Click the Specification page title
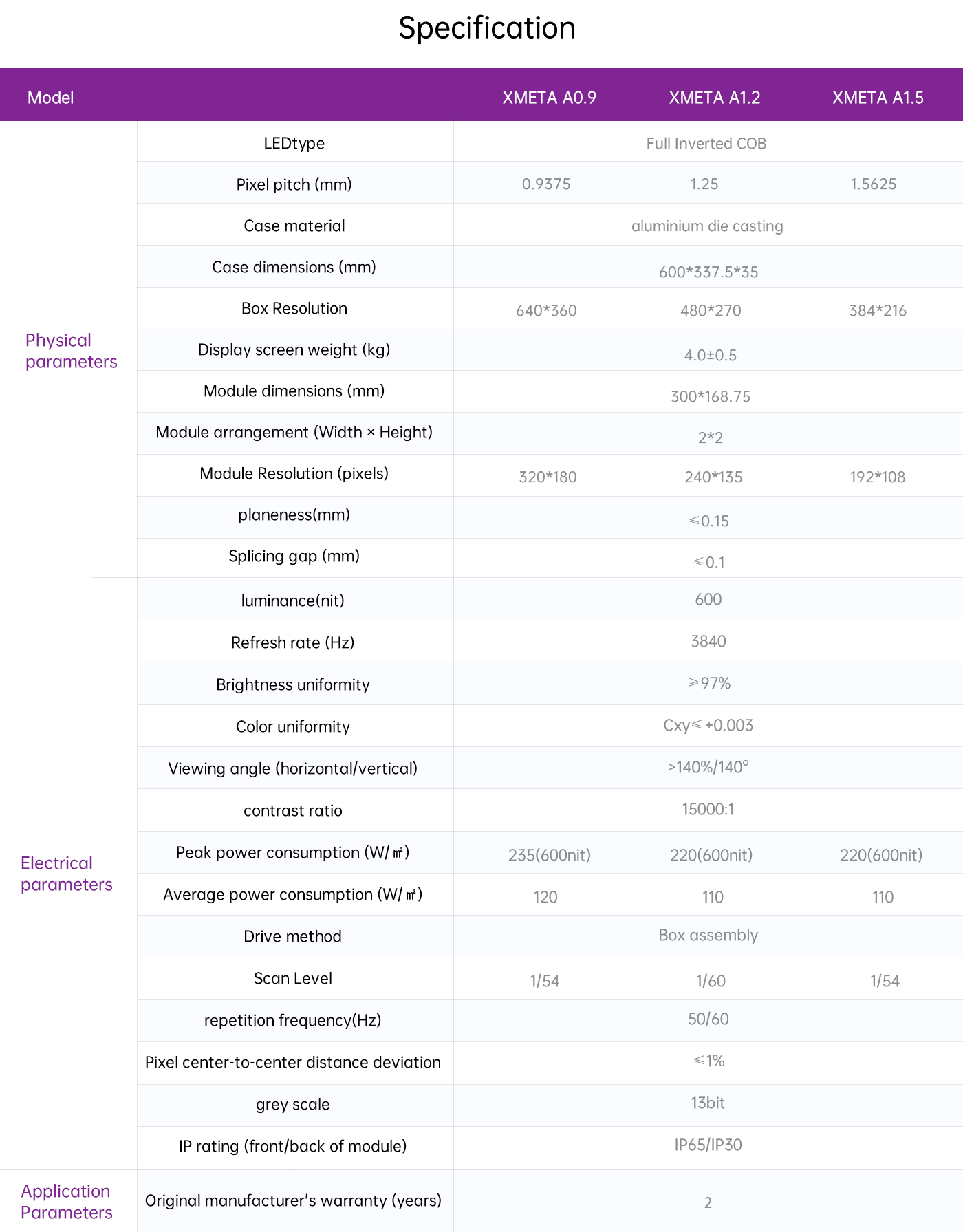 487,28
